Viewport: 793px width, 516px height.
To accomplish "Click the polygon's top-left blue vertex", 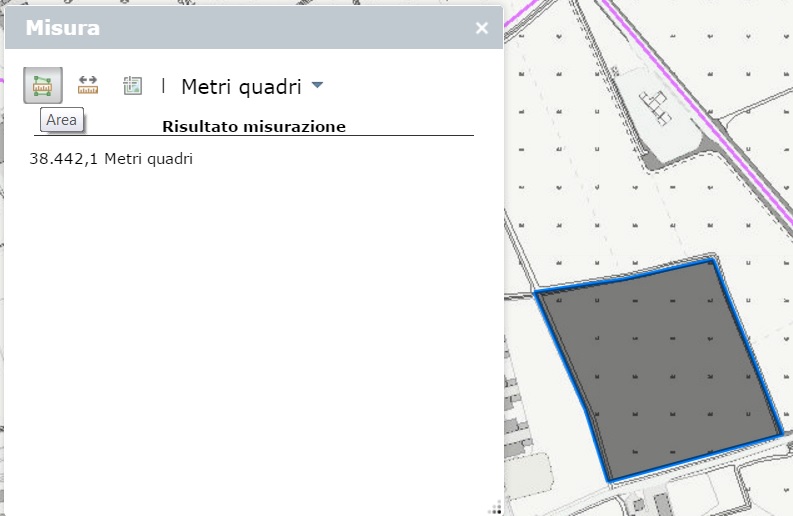I will pyautogui.click(x=538, y=293).
